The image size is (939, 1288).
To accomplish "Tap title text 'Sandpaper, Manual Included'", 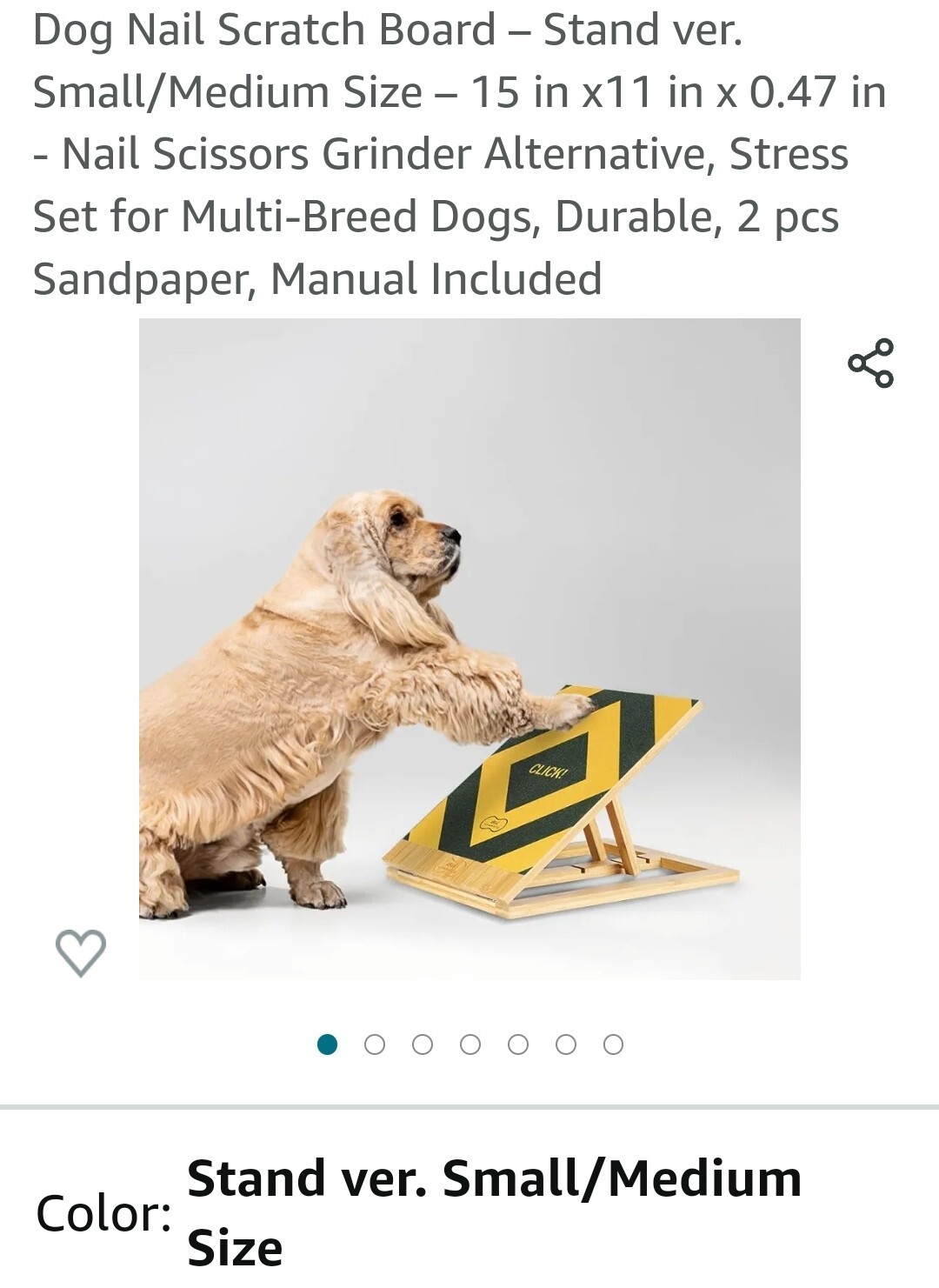I will 317,279.
